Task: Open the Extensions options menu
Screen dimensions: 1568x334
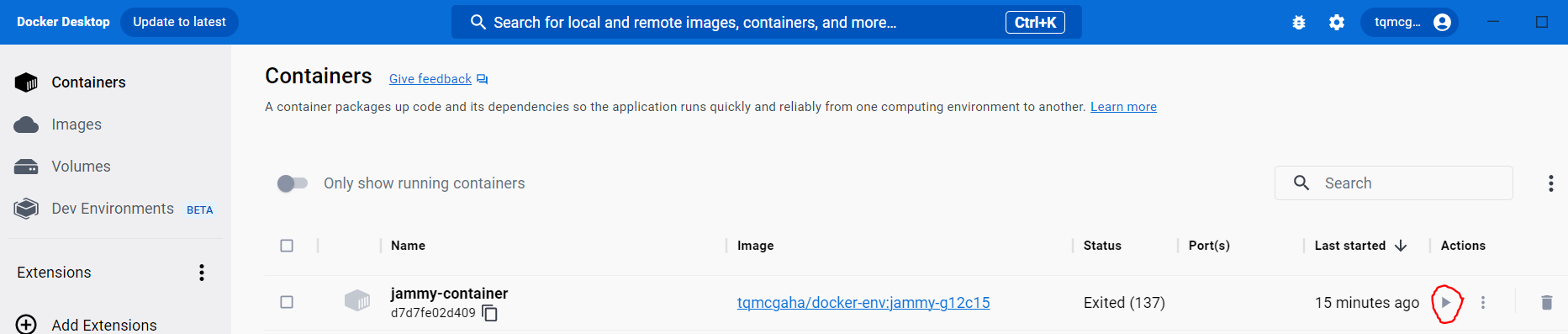Action: 202,273
